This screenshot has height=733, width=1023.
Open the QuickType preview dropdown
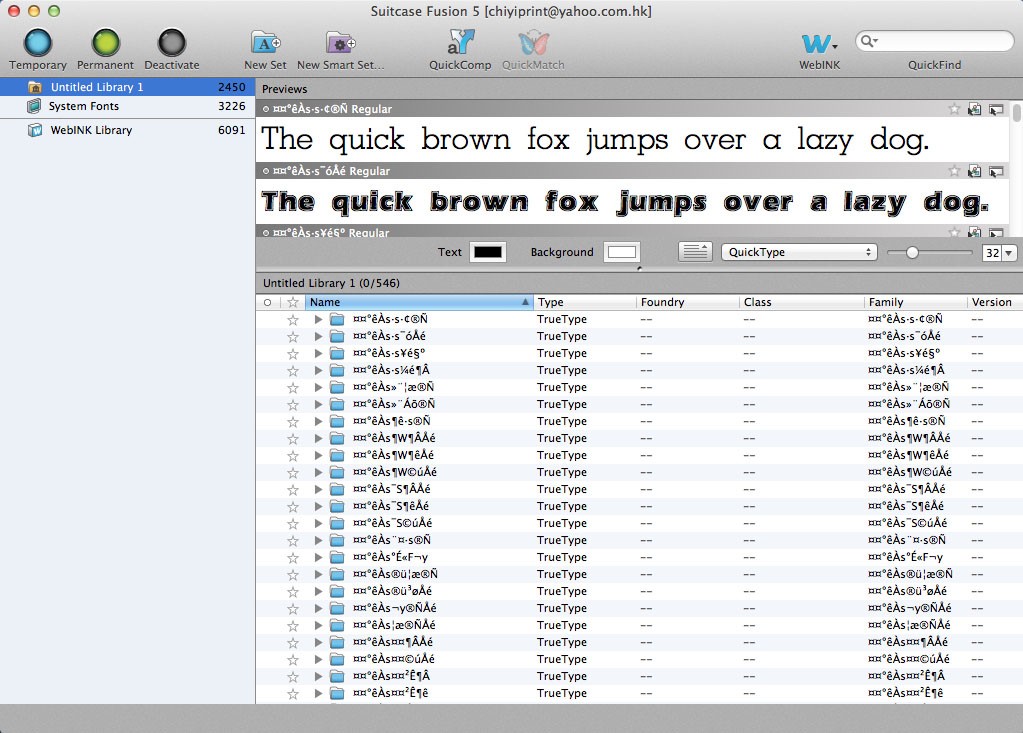799,252
